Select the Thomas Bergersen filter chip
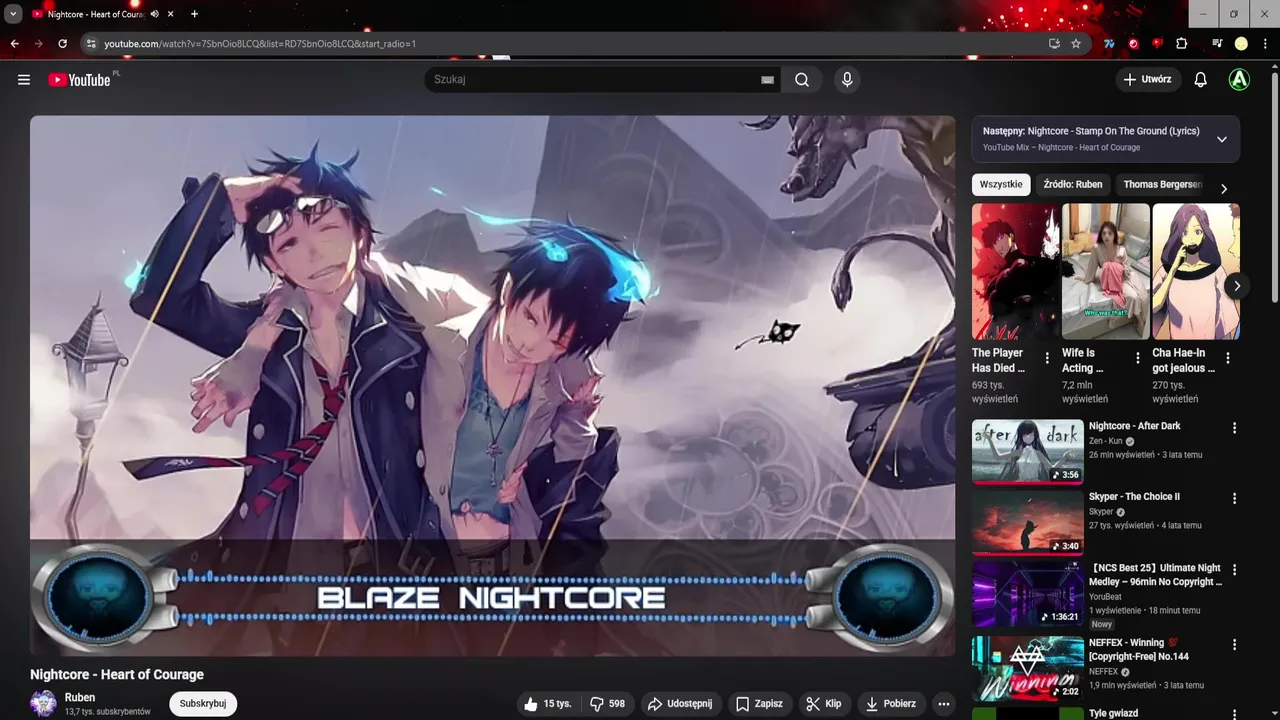 click(x=1162, y=184)
